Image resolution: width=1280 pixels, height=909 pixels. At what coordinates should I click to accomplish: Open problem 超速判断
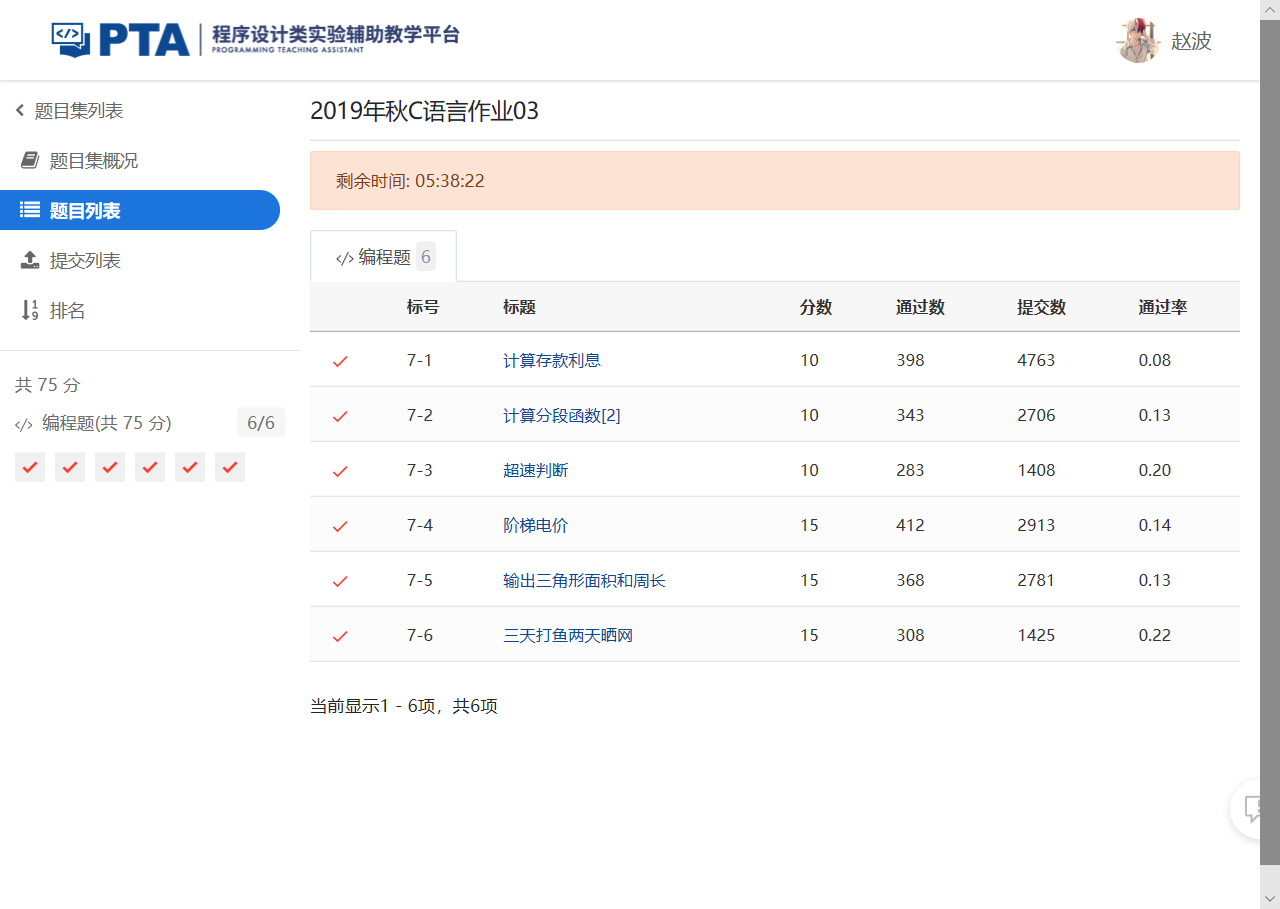tap(536, 470)
